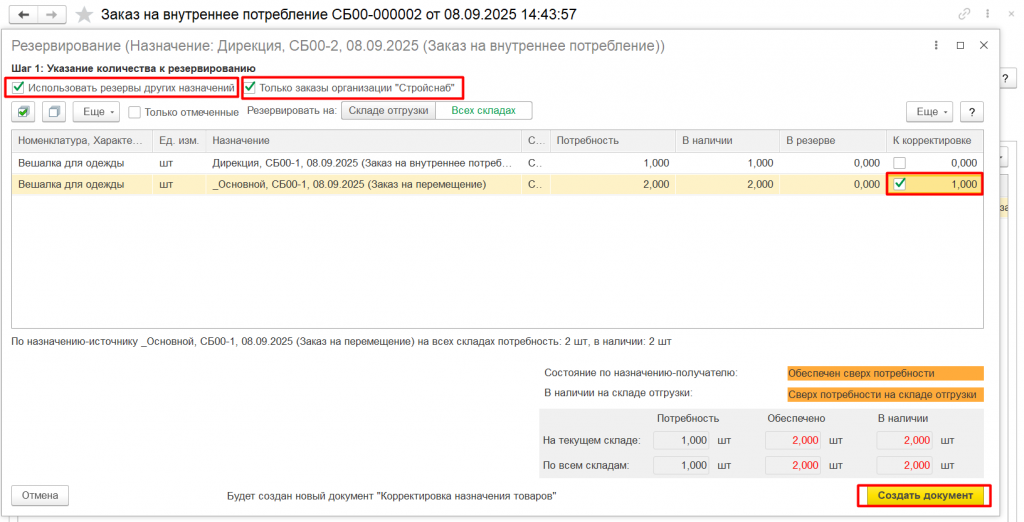Click the "В наличии" column header
Screen dimensions: 1024x522
[727, 140]
